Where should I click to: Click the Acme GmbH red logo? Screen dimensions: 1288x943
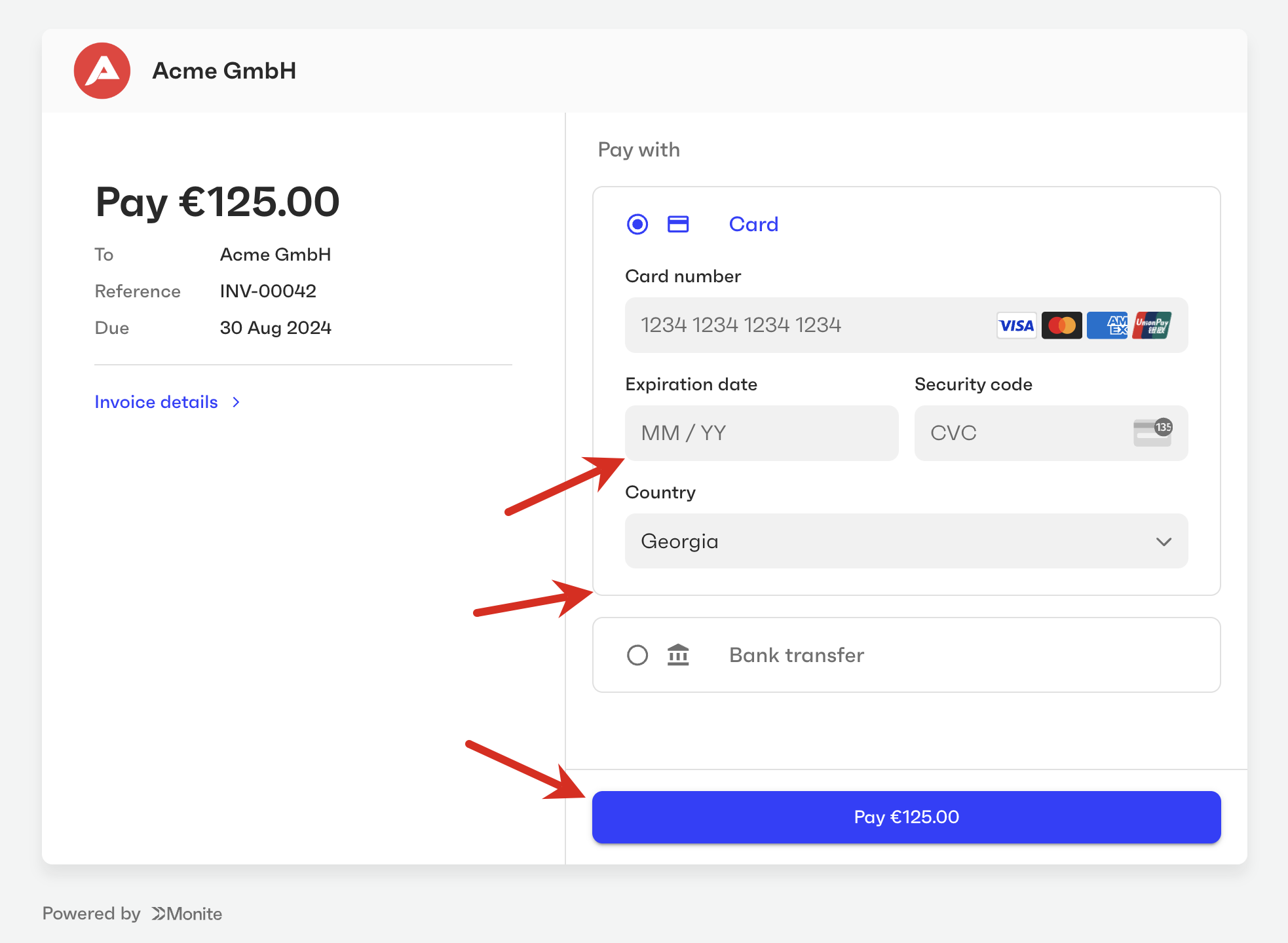click(102, 71)
